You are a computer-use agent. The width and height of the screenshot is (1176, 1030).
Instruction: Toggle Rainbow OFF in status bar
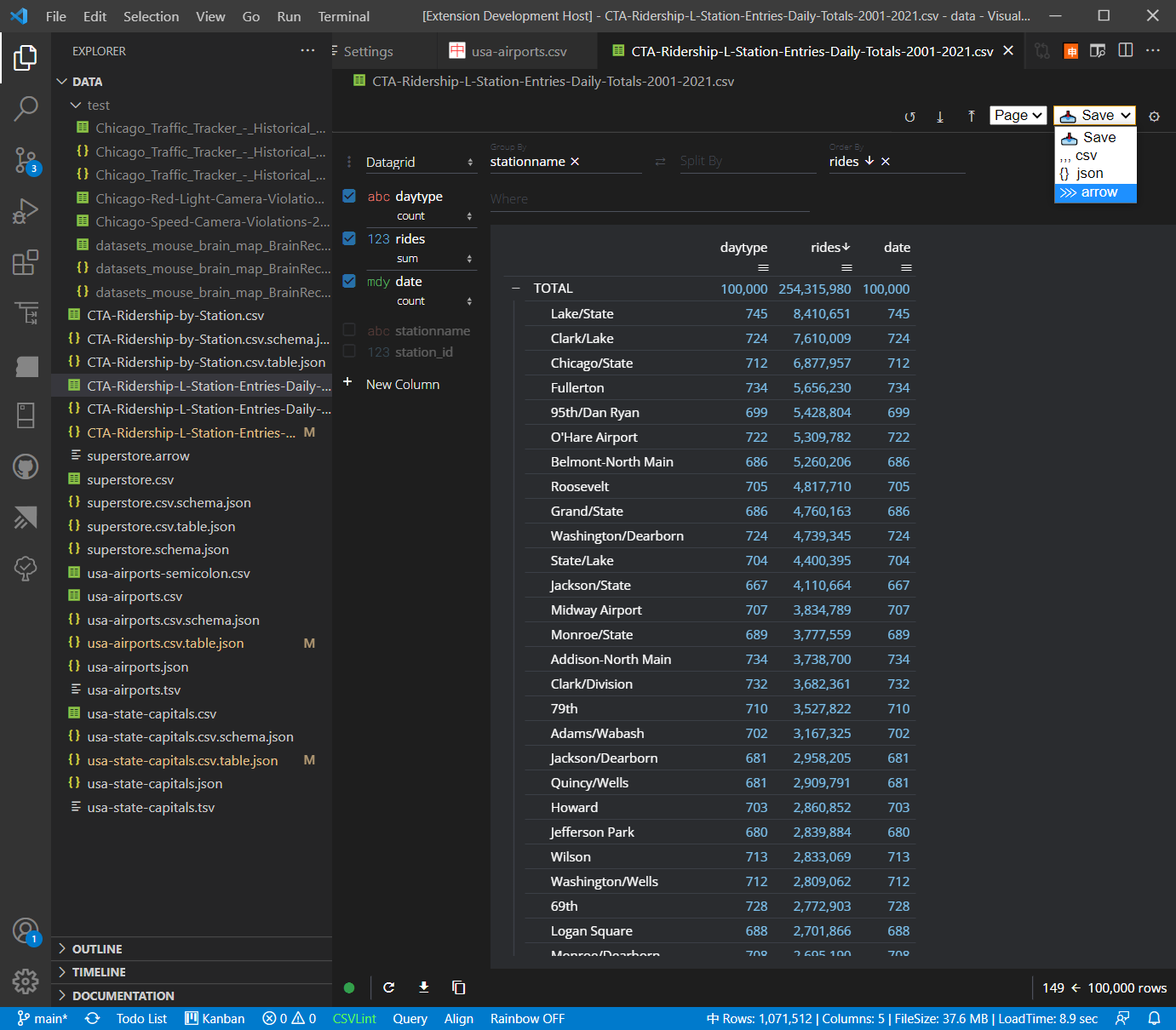[x=527, y=1018]
